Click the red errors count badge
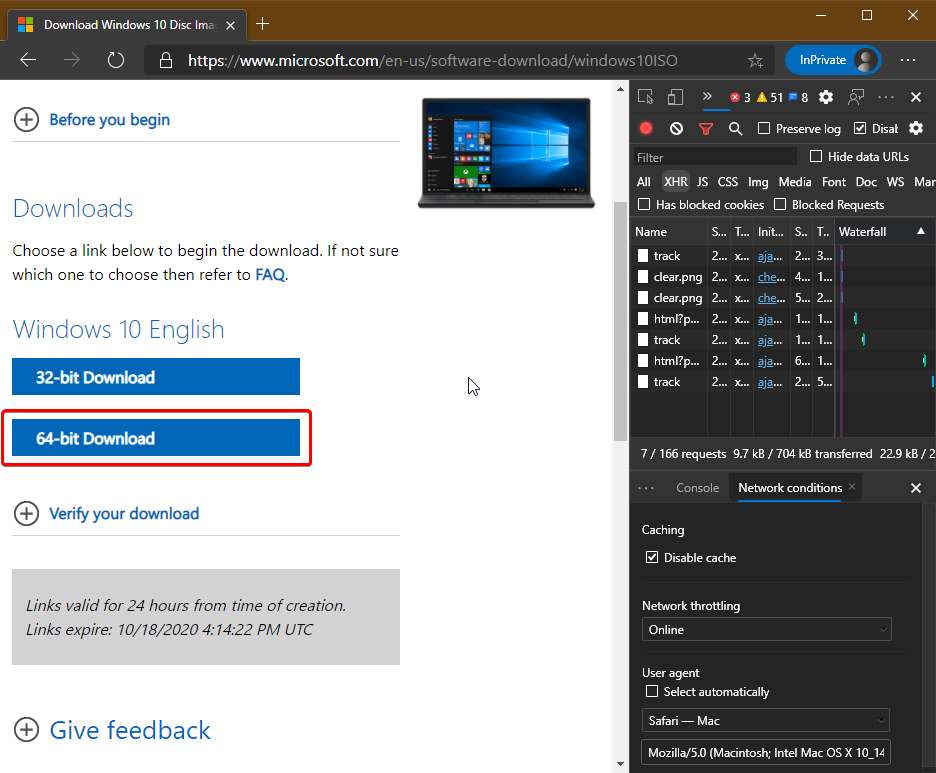 pos(740,97)
